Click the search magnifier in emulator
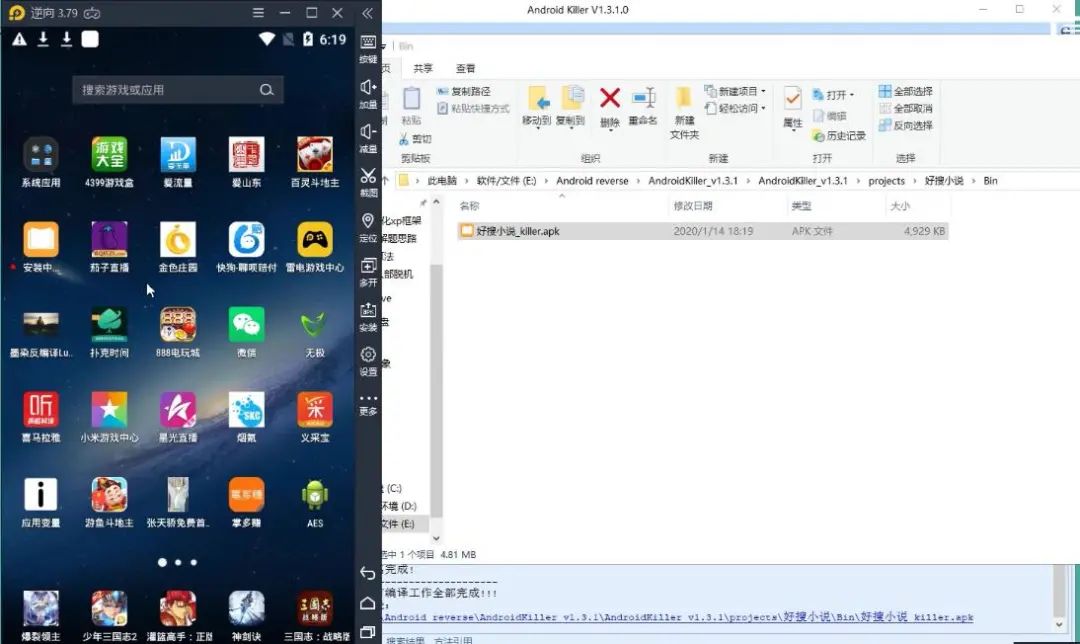Viewport: 1080px width, 644px height. [267, 90]
